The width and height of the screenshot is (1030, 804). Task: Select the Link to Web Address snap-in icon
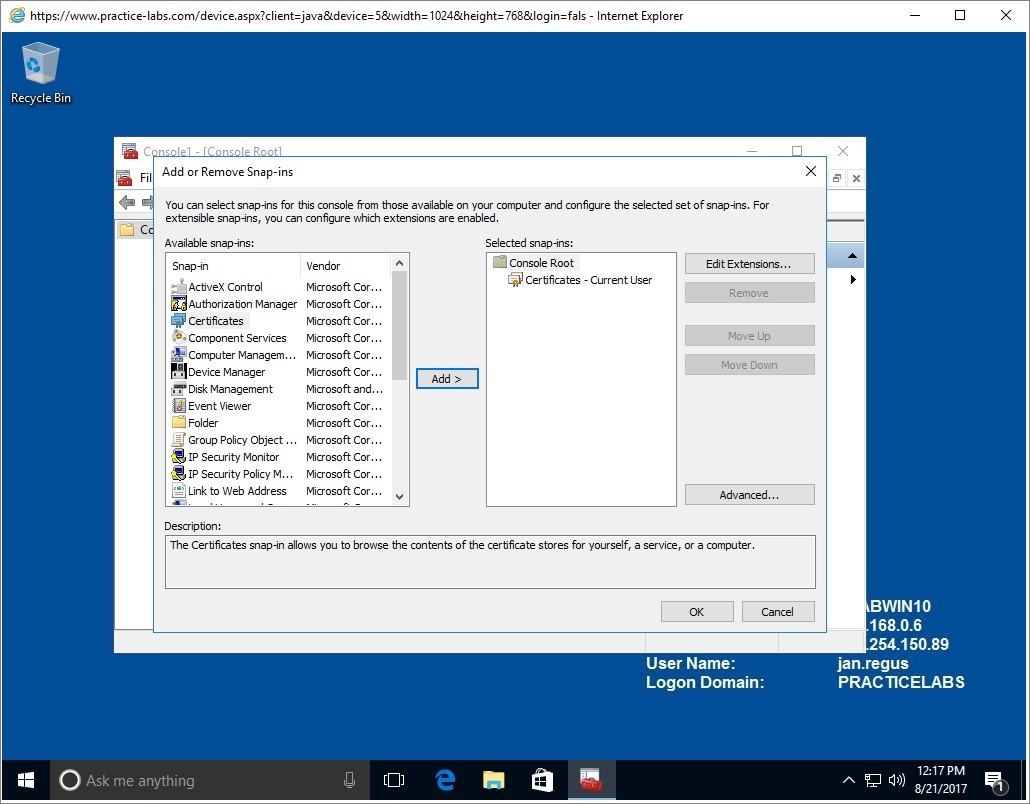coord(178,491)
